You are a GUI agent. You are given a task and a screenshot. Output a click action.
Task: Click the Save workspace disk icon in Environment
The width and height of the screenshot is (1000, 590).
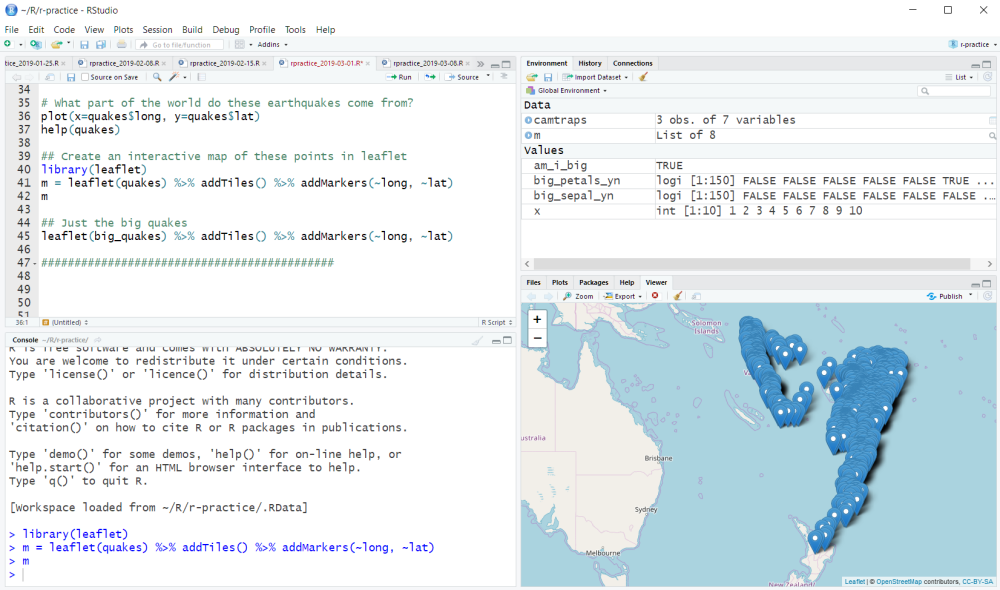coord(548,77)
